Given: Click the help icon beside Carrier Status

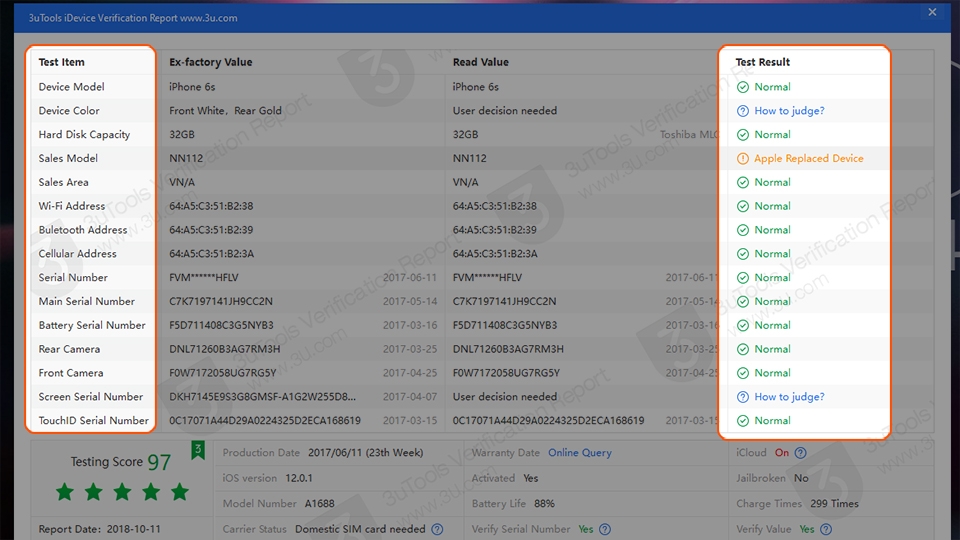Looking at the screenshot, I should [x=437, y=529].
